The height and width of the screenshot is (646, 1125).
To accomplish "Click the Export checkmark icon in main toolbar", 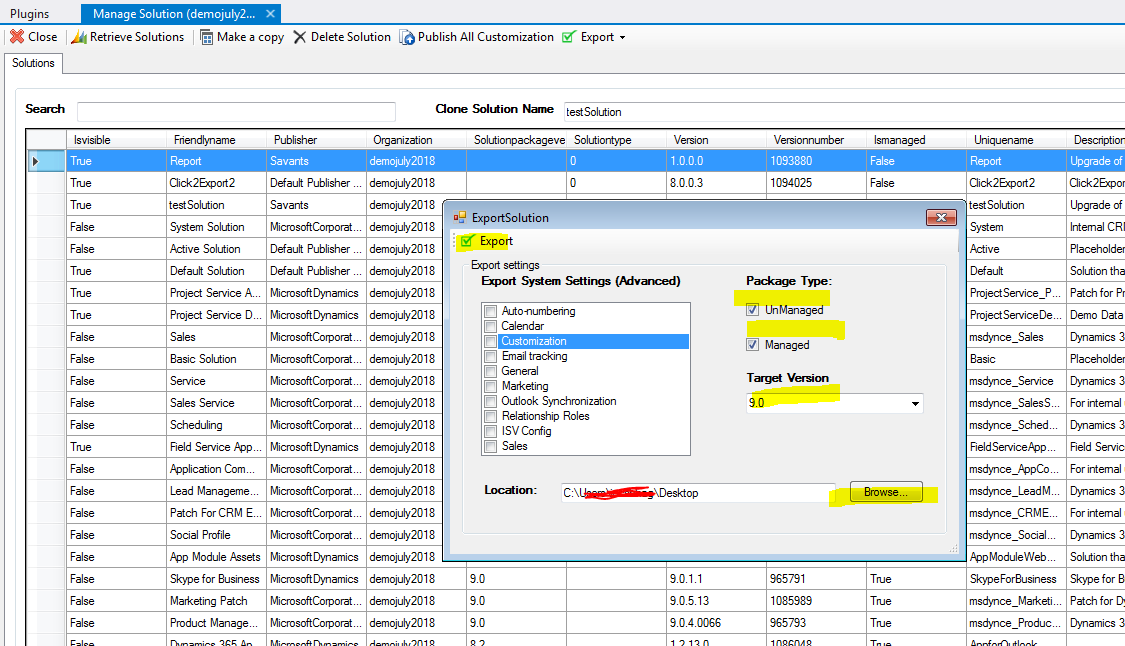I will tap(569, 37).
